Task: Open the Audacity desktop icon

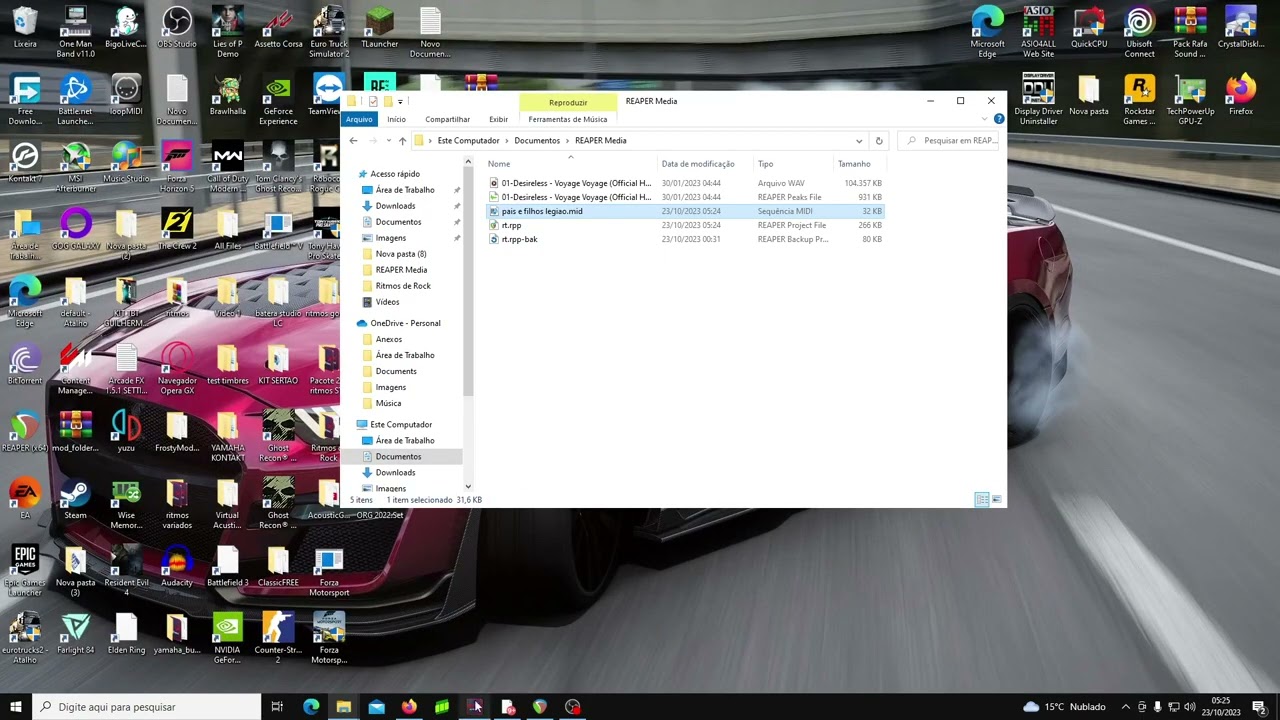Action: [x=177, y=567]
